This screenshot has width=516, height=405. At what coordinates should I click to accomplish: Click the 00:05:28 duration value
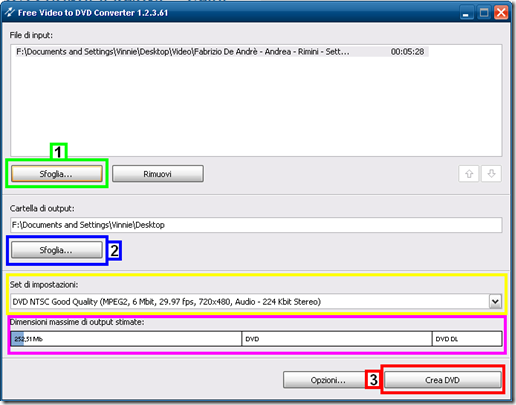coord(407,52)
